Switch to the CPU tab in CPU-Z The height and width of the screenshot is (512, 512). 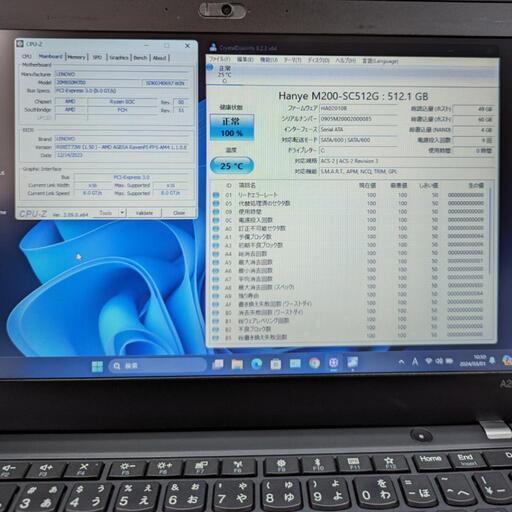(x=27, y=57)
